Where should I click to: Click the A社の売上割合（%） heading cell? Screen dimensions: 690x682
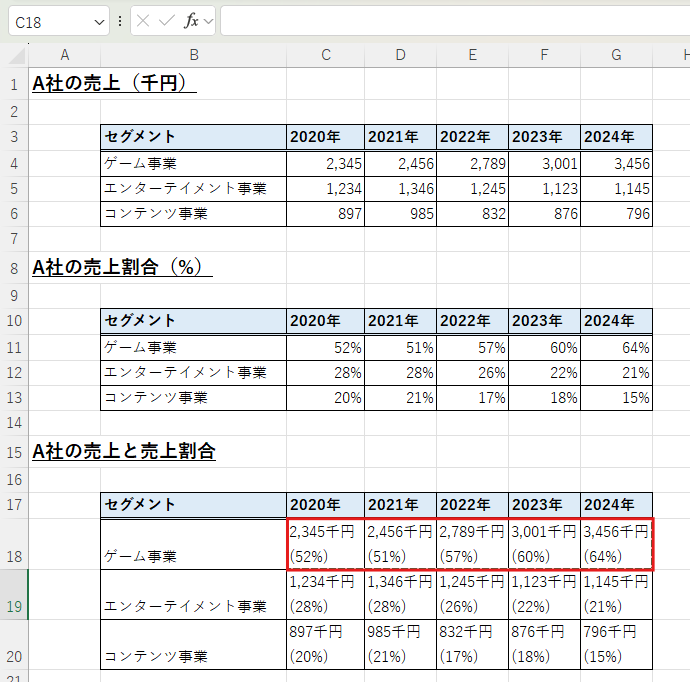[x=120, y=268]
